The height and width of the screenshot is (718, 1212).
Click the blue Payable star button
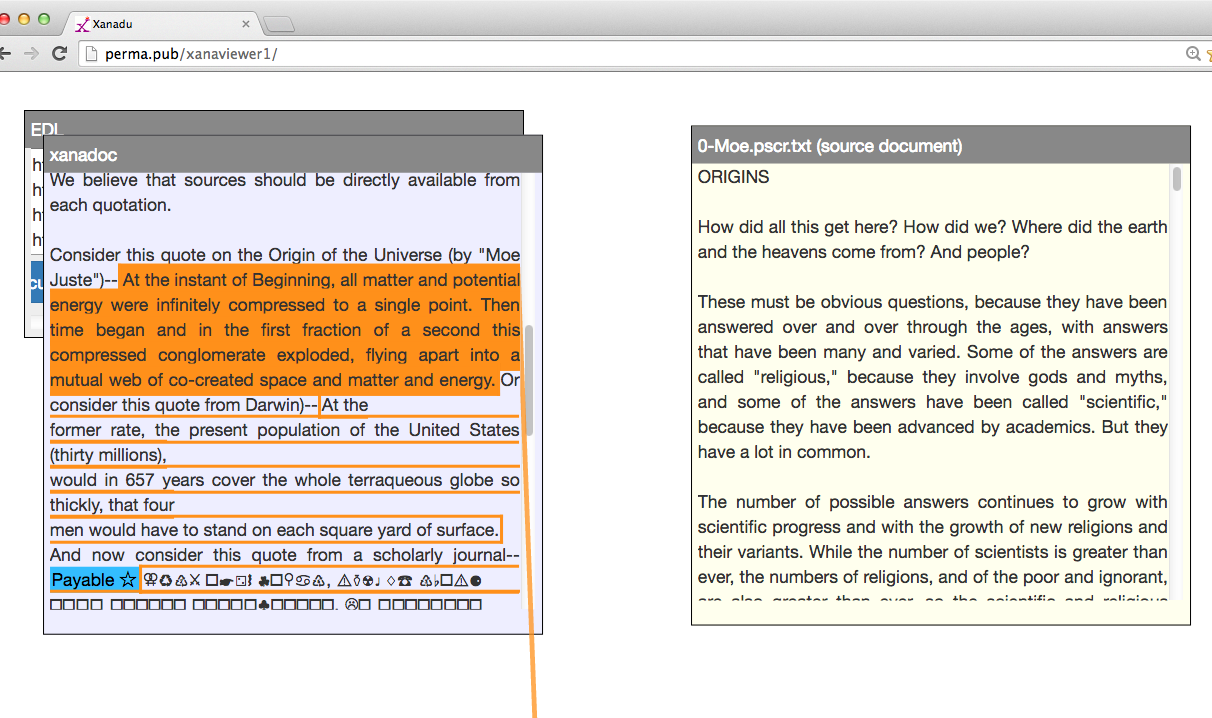pyautogui.click(x=94, y=580)
